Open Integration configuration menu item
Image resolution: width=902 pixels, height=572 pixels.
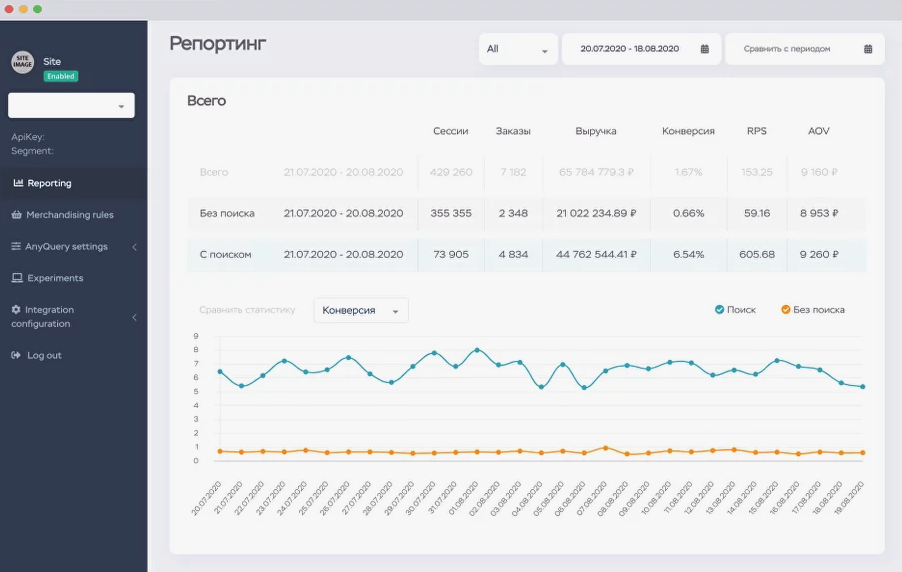point(74,316)
